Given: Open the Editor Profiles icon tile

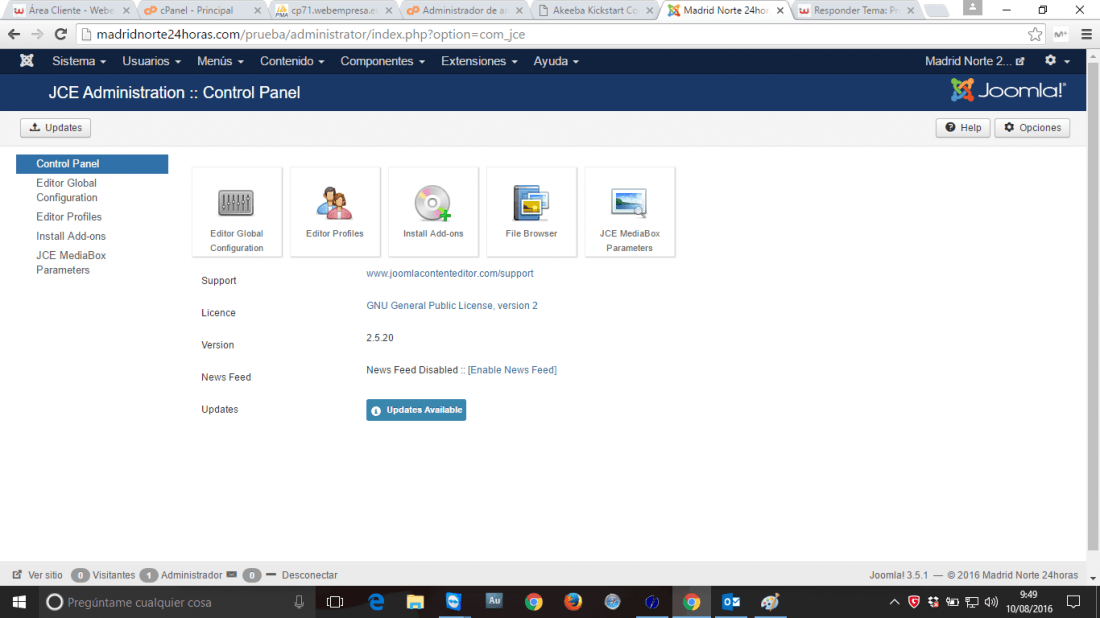Looking at the screenshot, I should point(335,212).
